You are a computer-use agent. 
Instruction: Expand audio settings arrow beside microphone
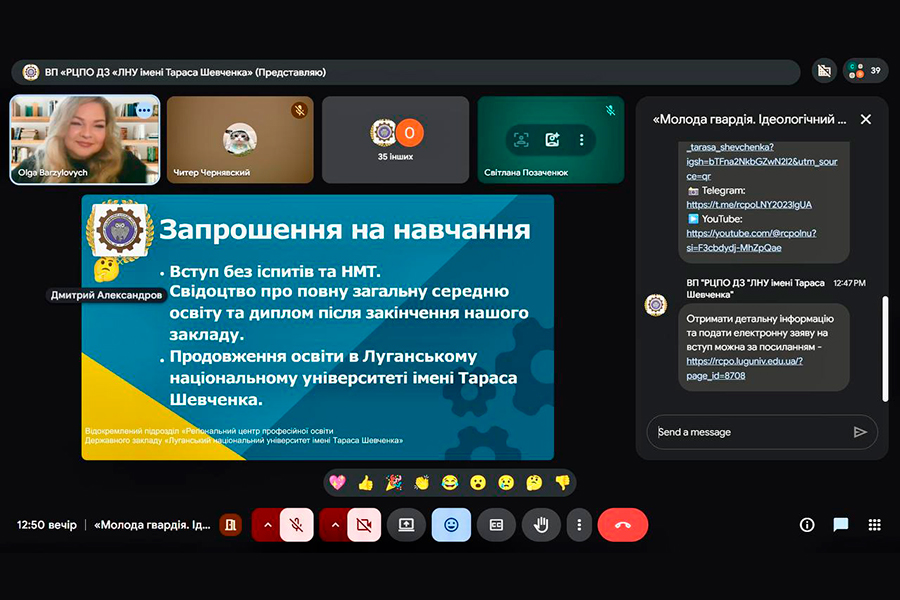point(267,525)
